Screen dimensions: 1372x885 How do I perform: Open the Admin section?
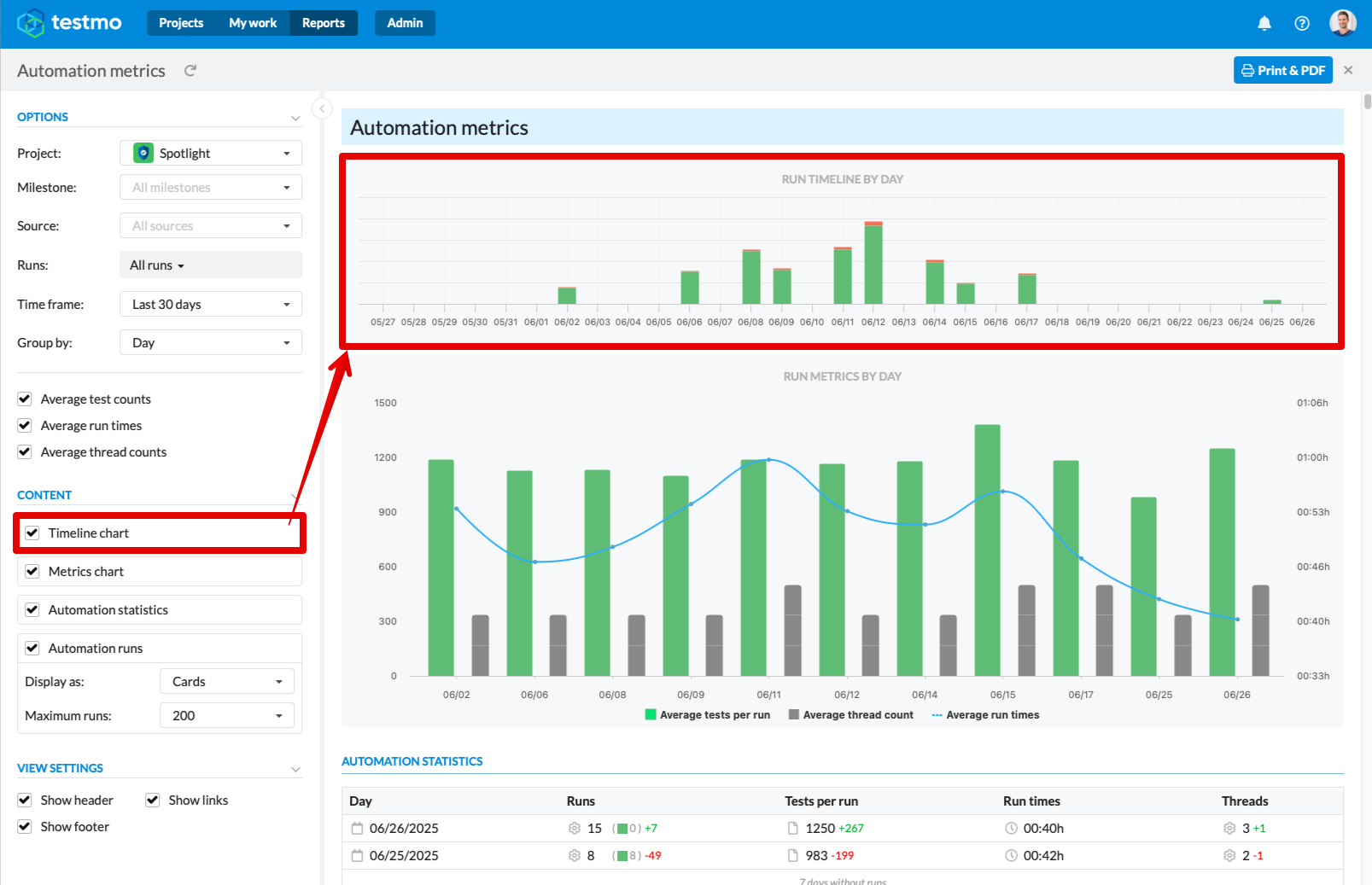tap(405, 23)
